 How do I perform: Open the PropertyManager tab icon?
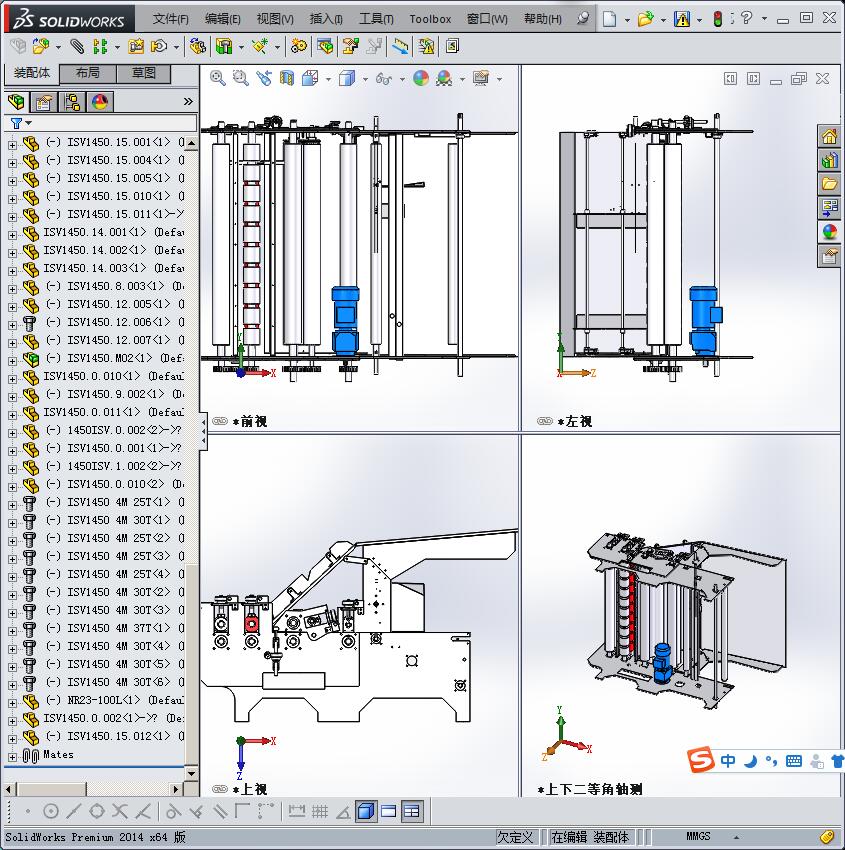click(43, 102)
